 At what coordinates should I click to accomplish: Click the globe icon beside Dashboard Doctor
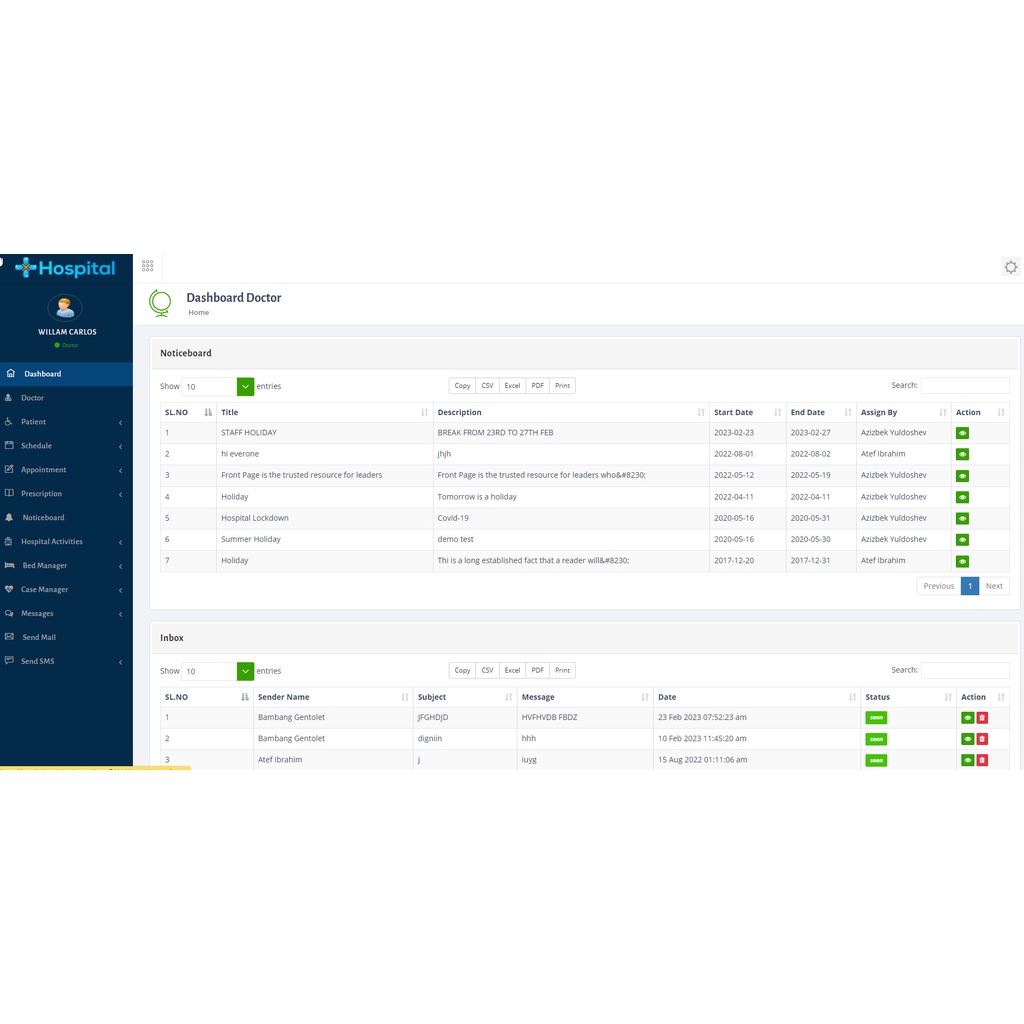point(160,302)
